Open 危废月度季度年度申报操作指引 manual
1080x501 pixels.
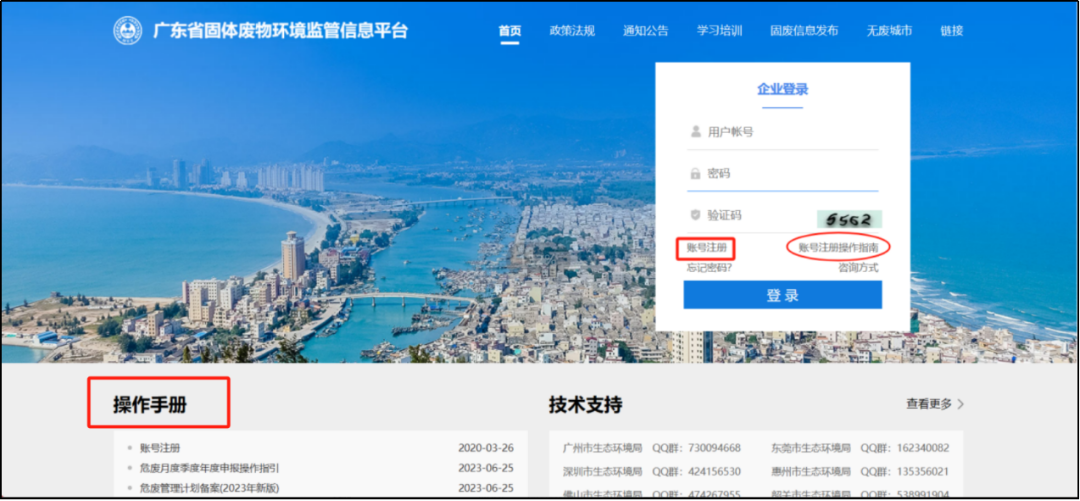[209, 468]
